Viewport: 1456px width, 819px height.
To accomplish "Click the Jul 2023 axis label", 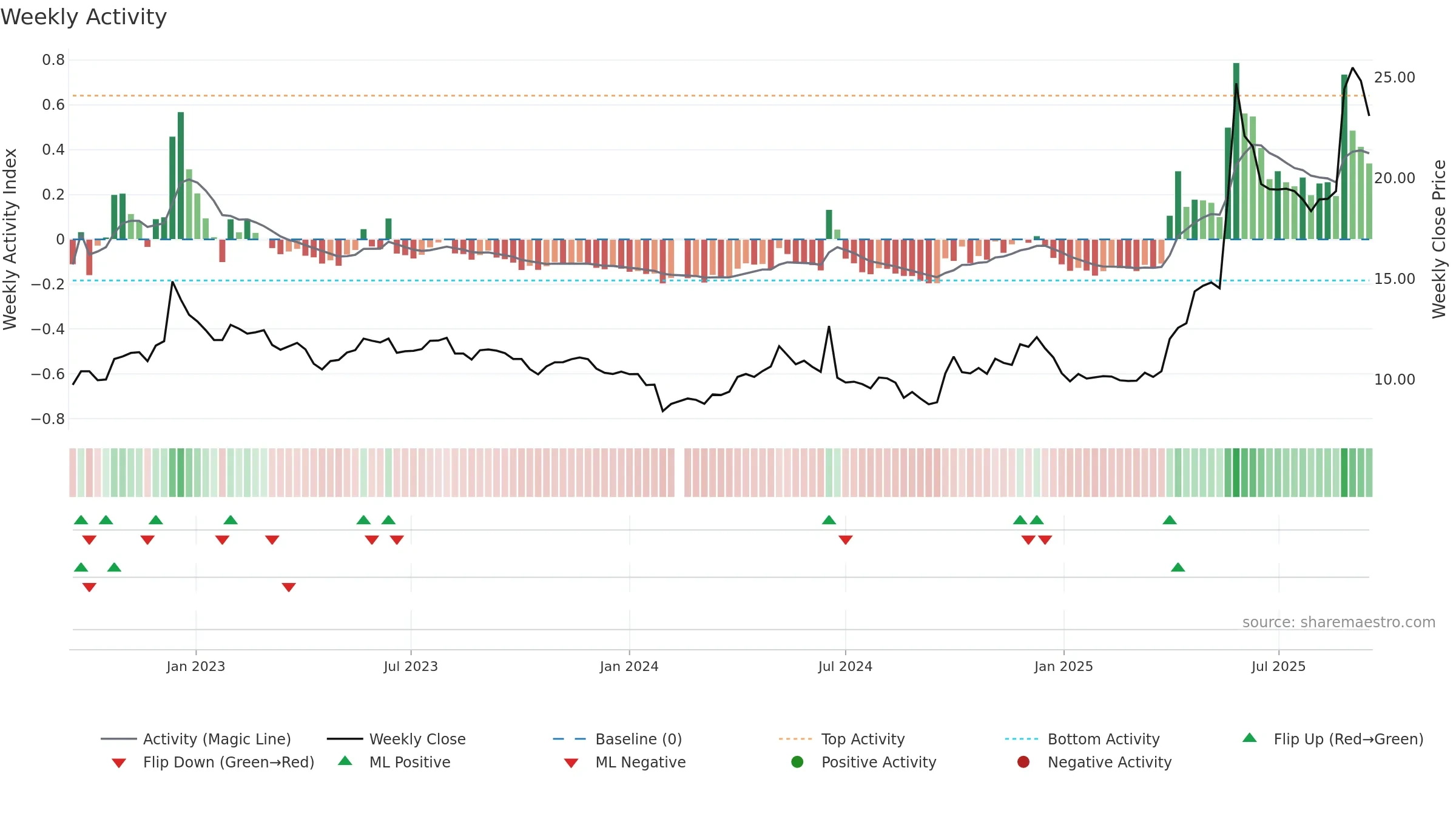I will tap(411, 666).
